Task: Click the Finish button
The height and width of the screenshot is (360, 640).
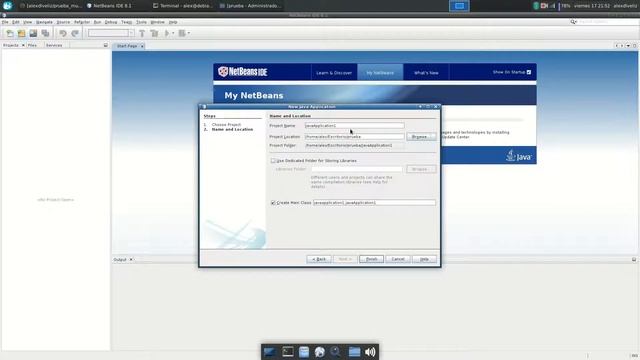Action: click(371, 259)
